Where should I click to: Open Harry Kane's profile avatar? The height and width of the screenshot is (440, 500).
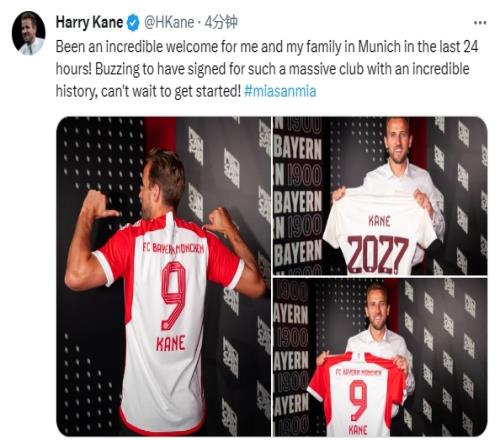tap(29, 33)
